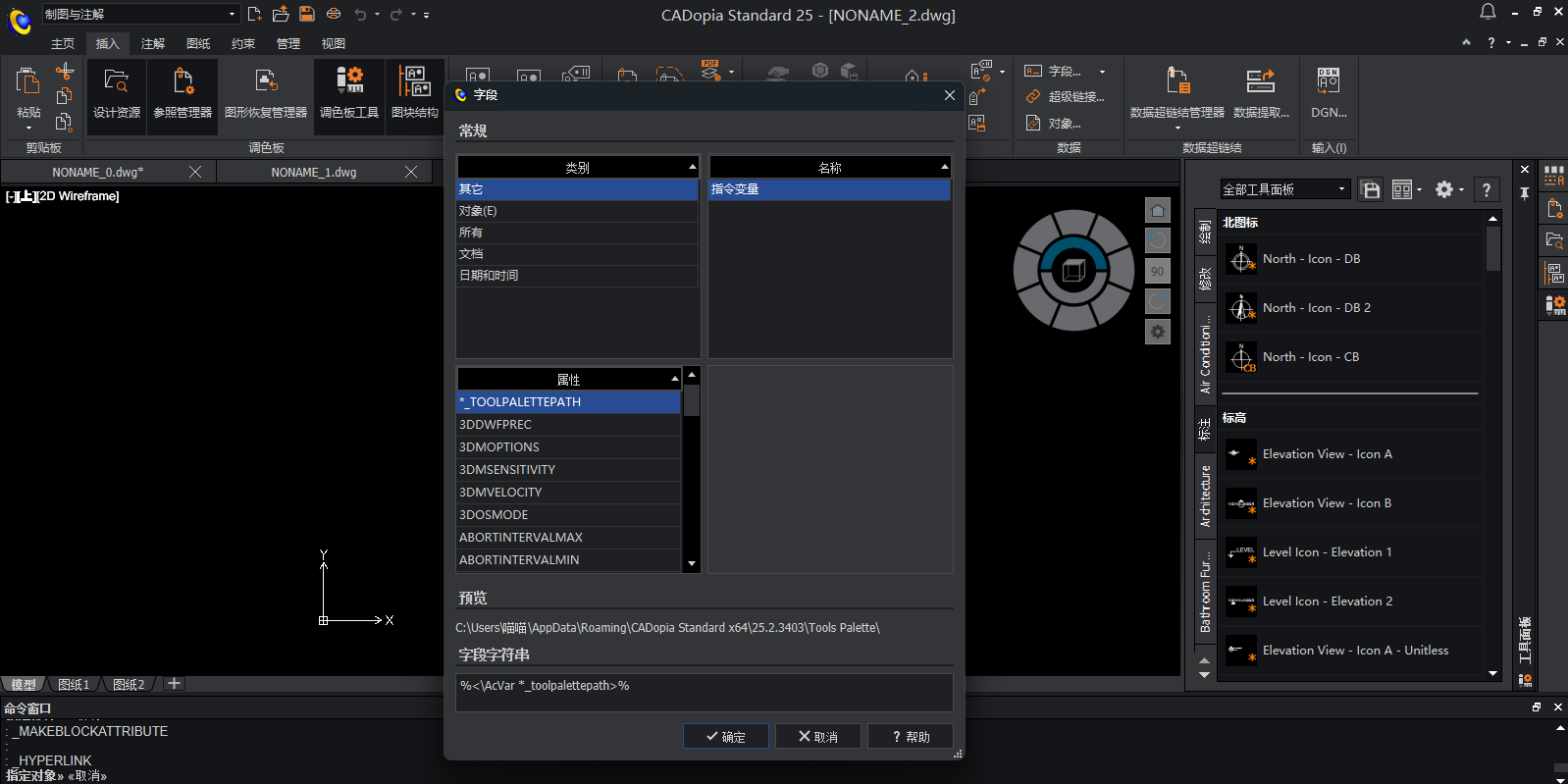Expand the 制图与注解 workspace dropdown

[233, 14]
